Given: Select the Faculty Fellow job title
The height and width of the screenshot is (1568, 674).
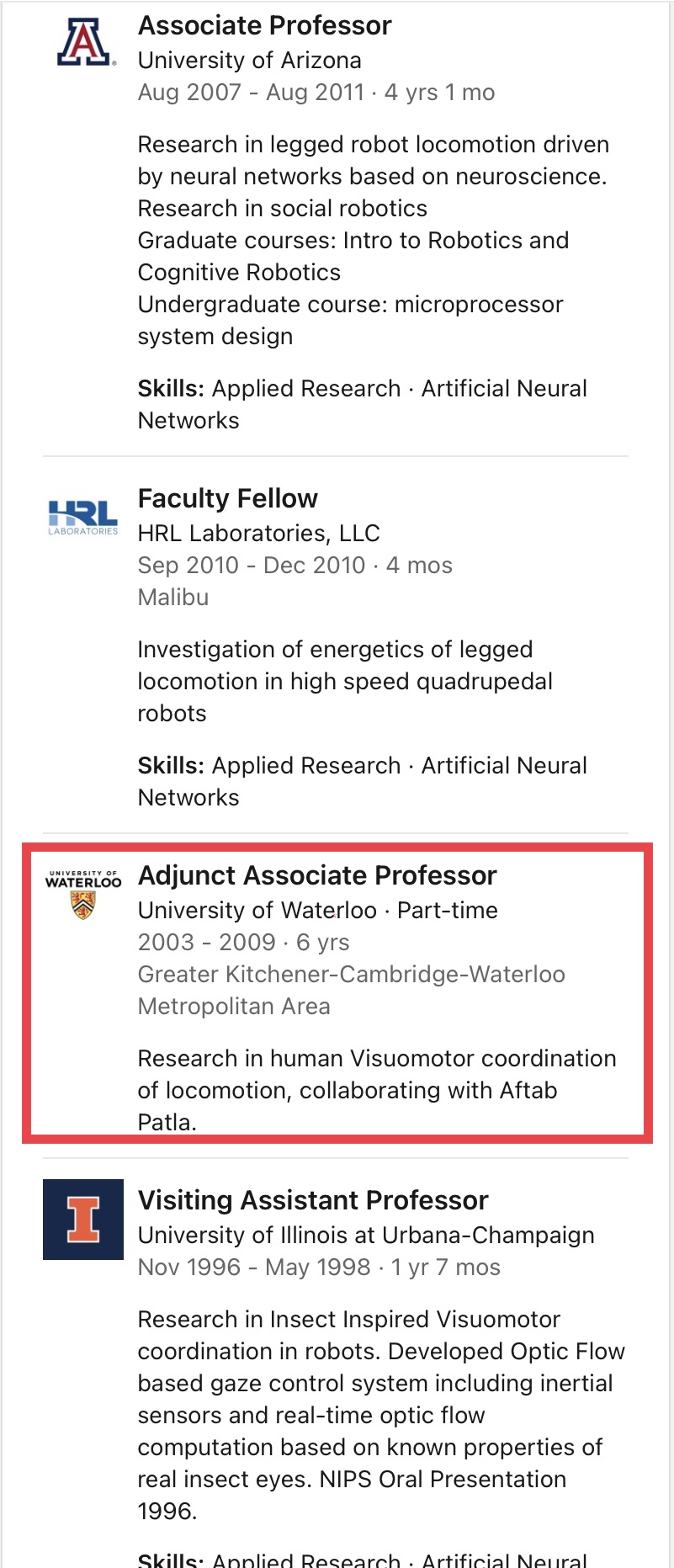Looking at the screenshot, I should click(227, 498).
